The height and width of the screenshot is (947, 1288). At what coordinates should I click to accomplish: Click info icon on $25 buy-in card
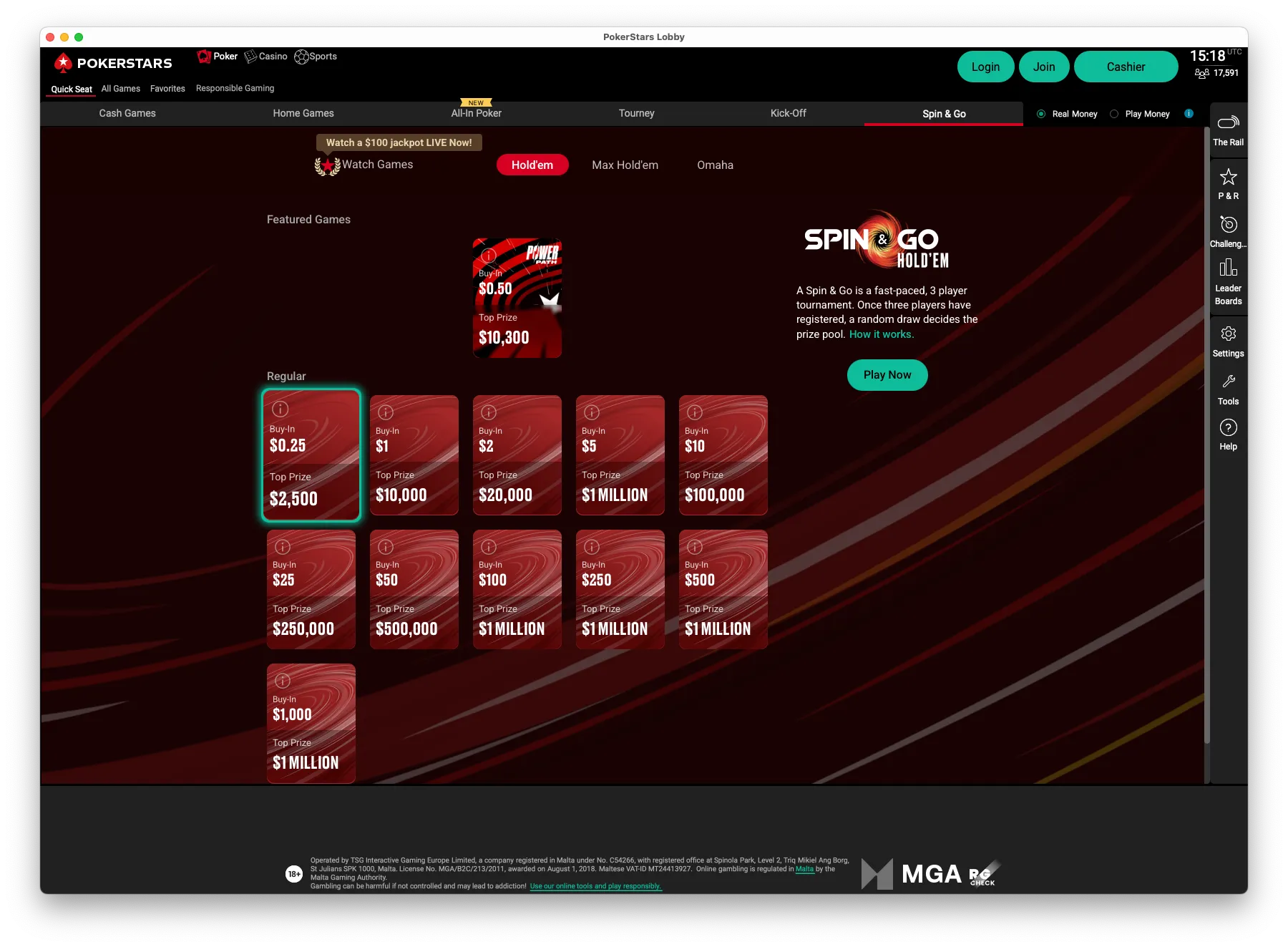(x=283, y=547)
